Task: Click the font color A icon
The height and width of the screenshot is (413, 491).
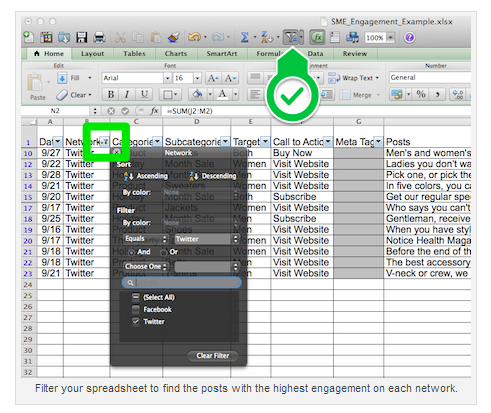Action: point(222,95)
